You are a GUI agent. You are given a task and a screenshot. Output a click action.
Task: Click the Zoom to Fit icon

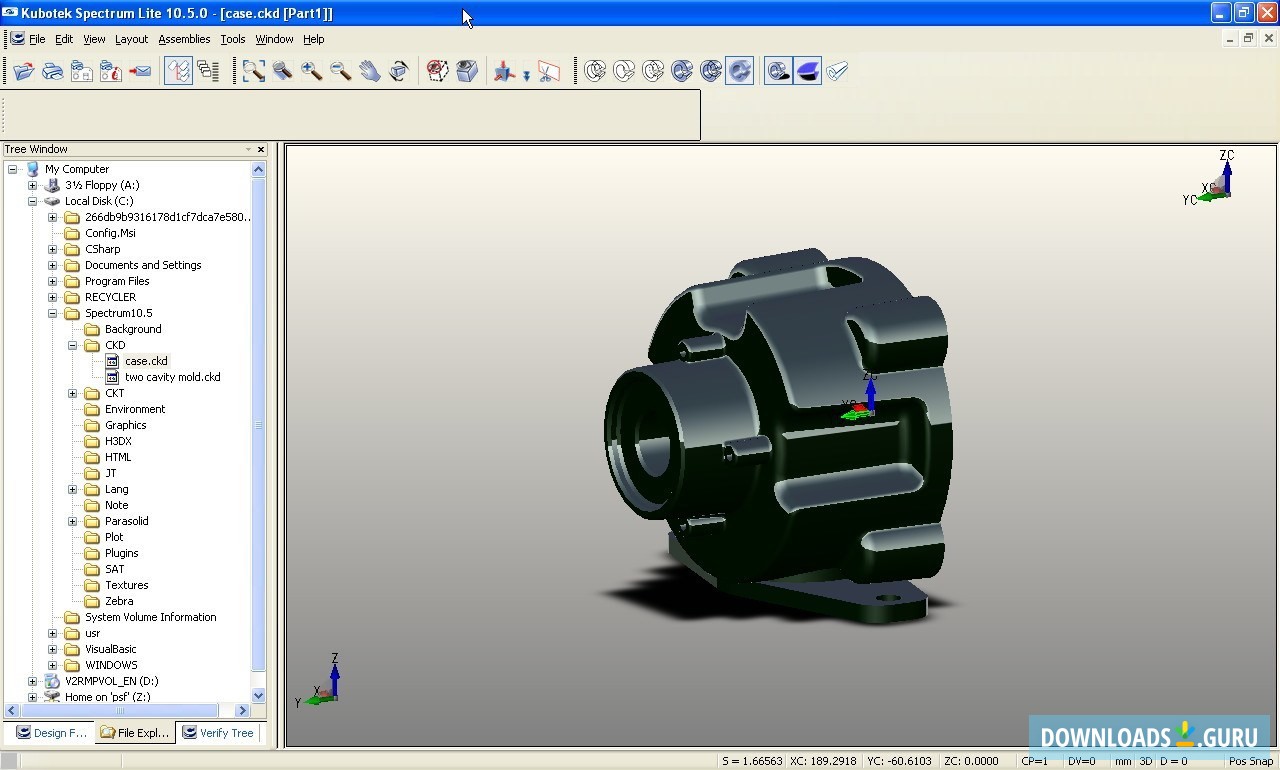point(254,71)
